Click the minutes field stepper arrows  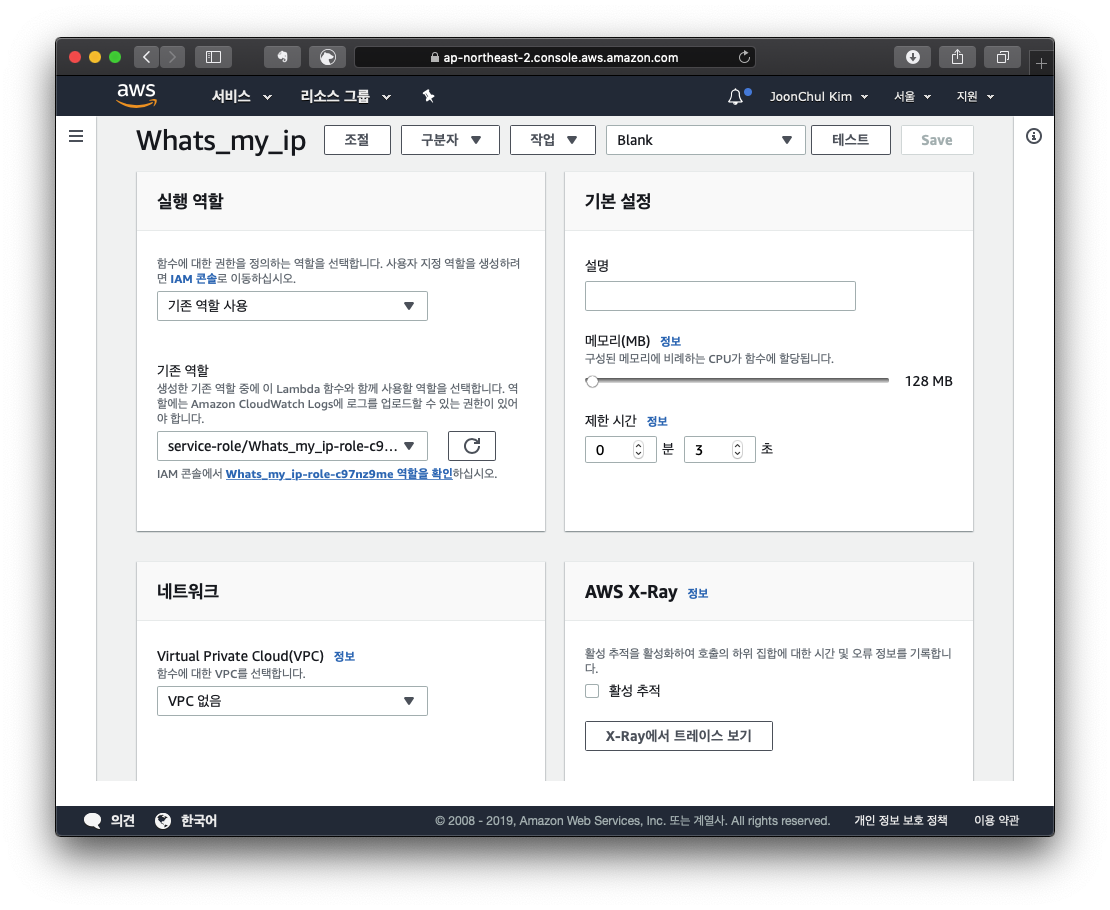click(x=638, y=450)
